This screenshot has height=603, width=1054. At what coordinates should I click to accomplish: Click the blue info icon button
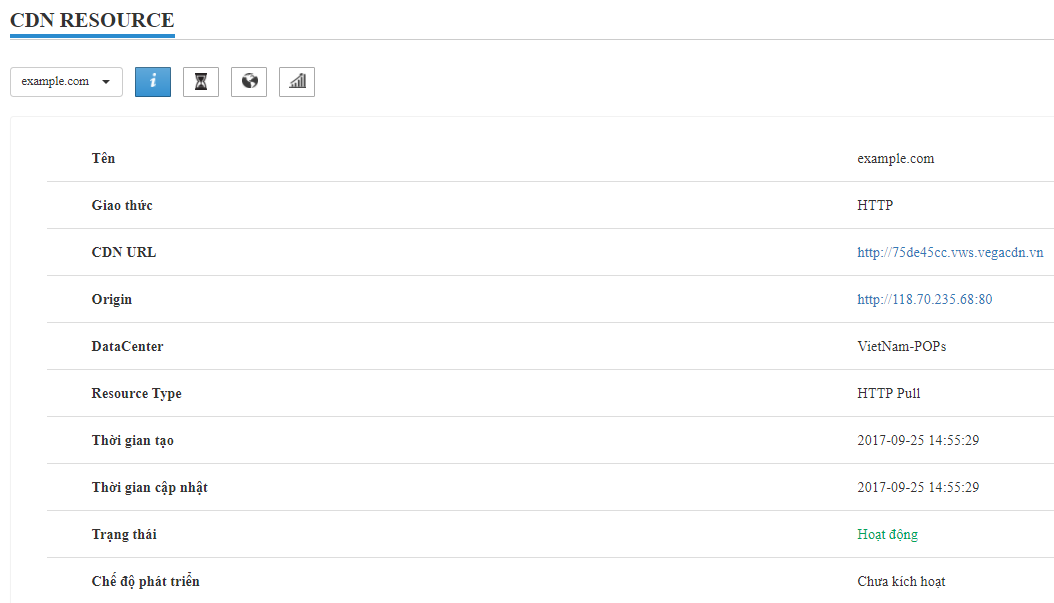tap(153, 82)
